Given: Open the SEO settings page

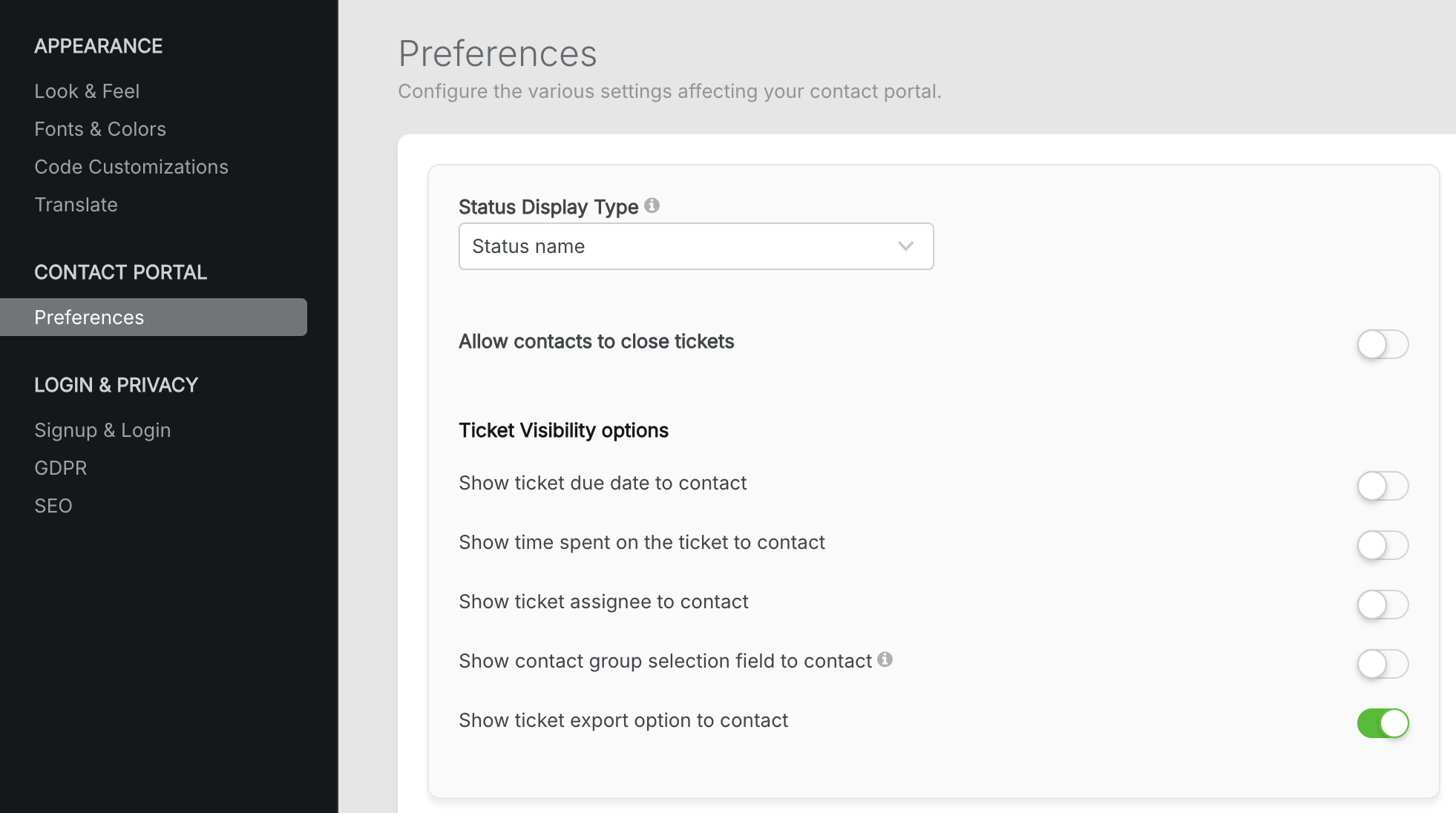Looking at the screenshot, I should pos(53,506).
